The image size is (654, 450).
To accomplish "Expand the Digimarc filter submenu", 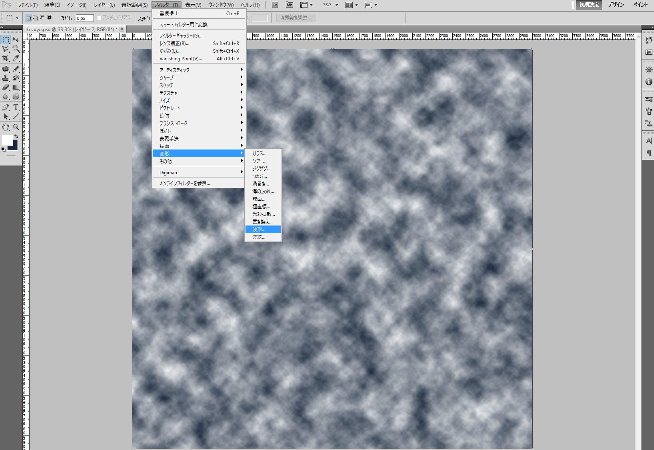I will 199,172.
